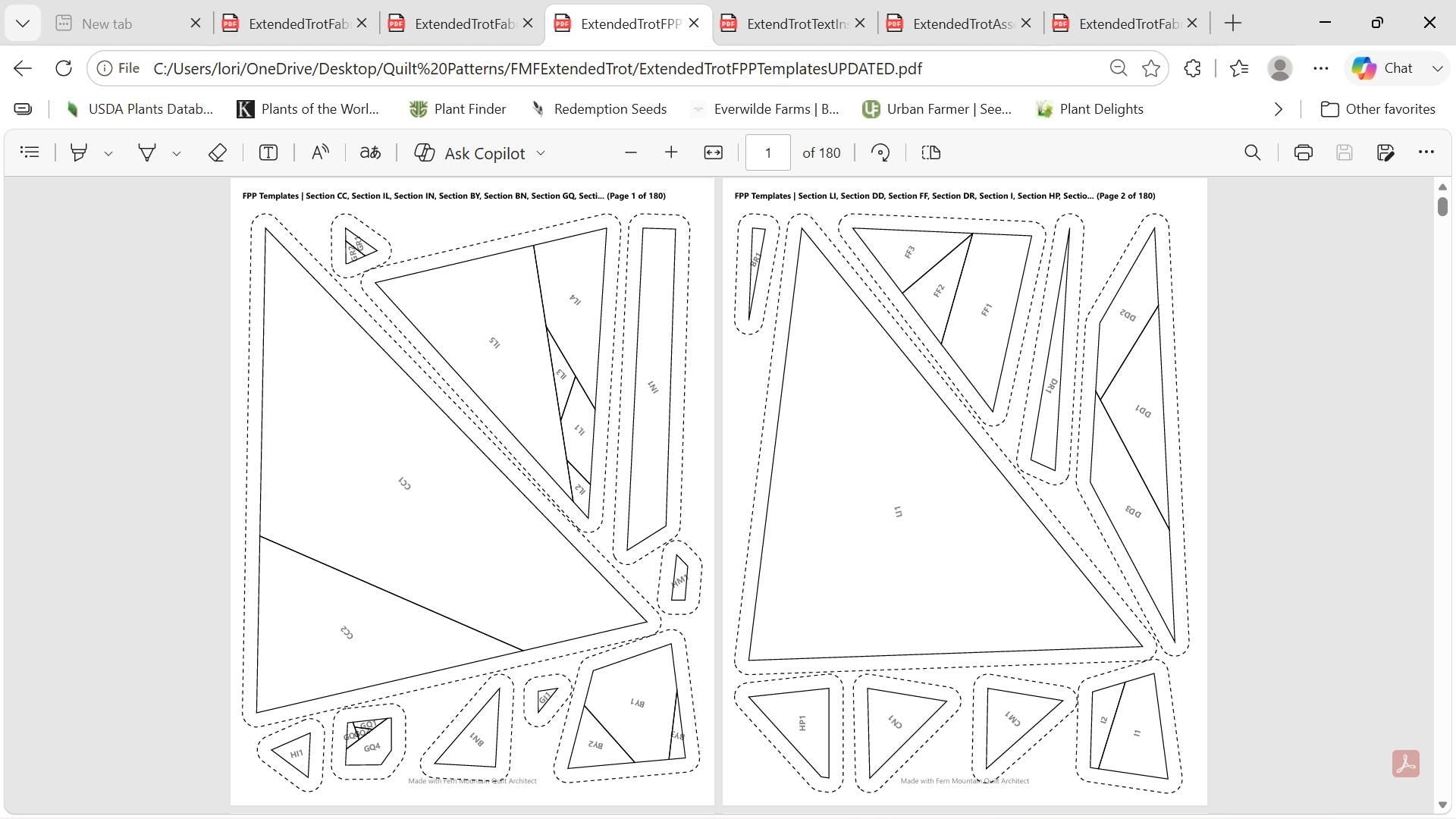The height and width of the screenshot is (819, 1456).
Task: Show more favorites bar items
Action: (1279, 109)
